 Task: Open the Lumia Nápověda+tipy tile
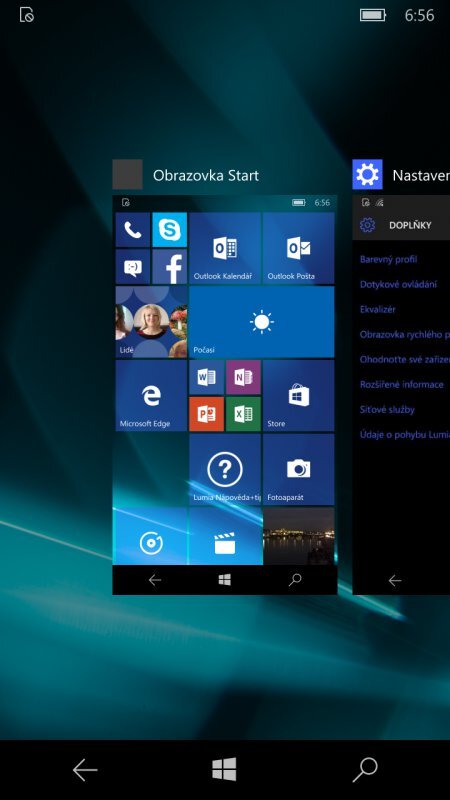pos(225,469)
